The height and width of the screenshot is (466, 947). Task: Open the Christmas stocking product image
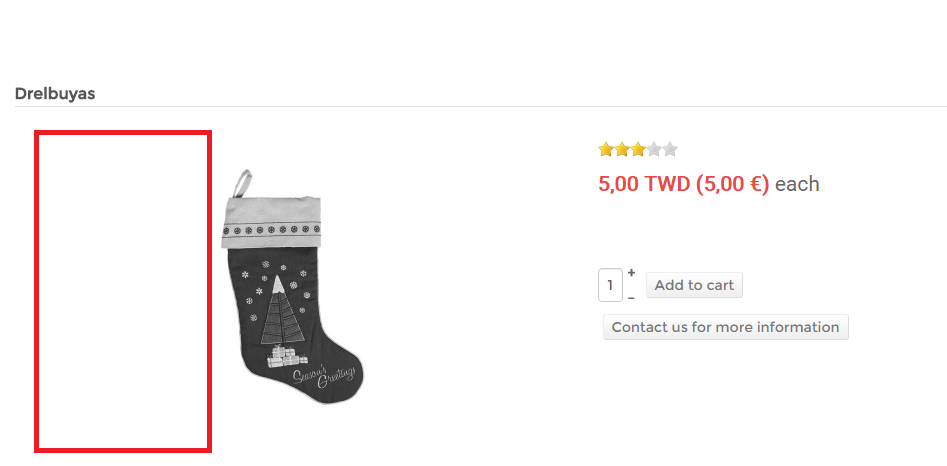[290, 290]
